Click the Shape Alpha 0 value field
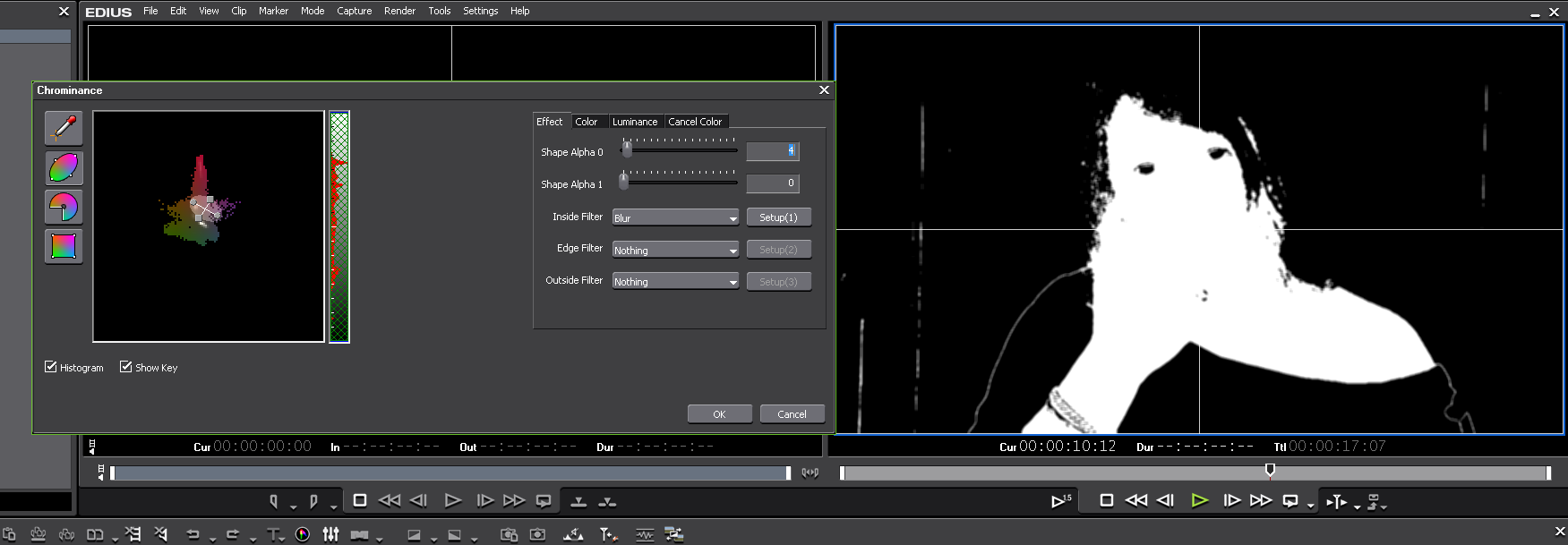Screen dimensions: 1568x545 [772, 151]
